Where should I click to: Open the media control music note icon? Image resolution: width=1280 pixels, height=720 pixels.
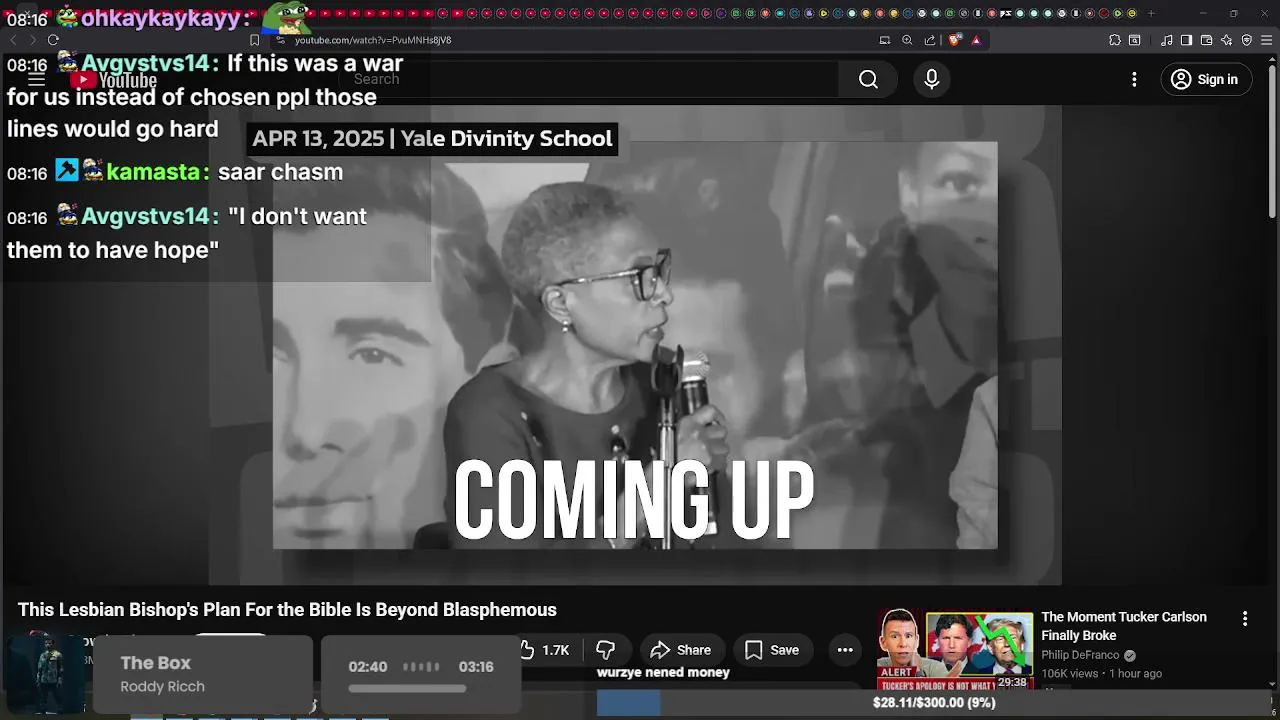pos(1167,40)
